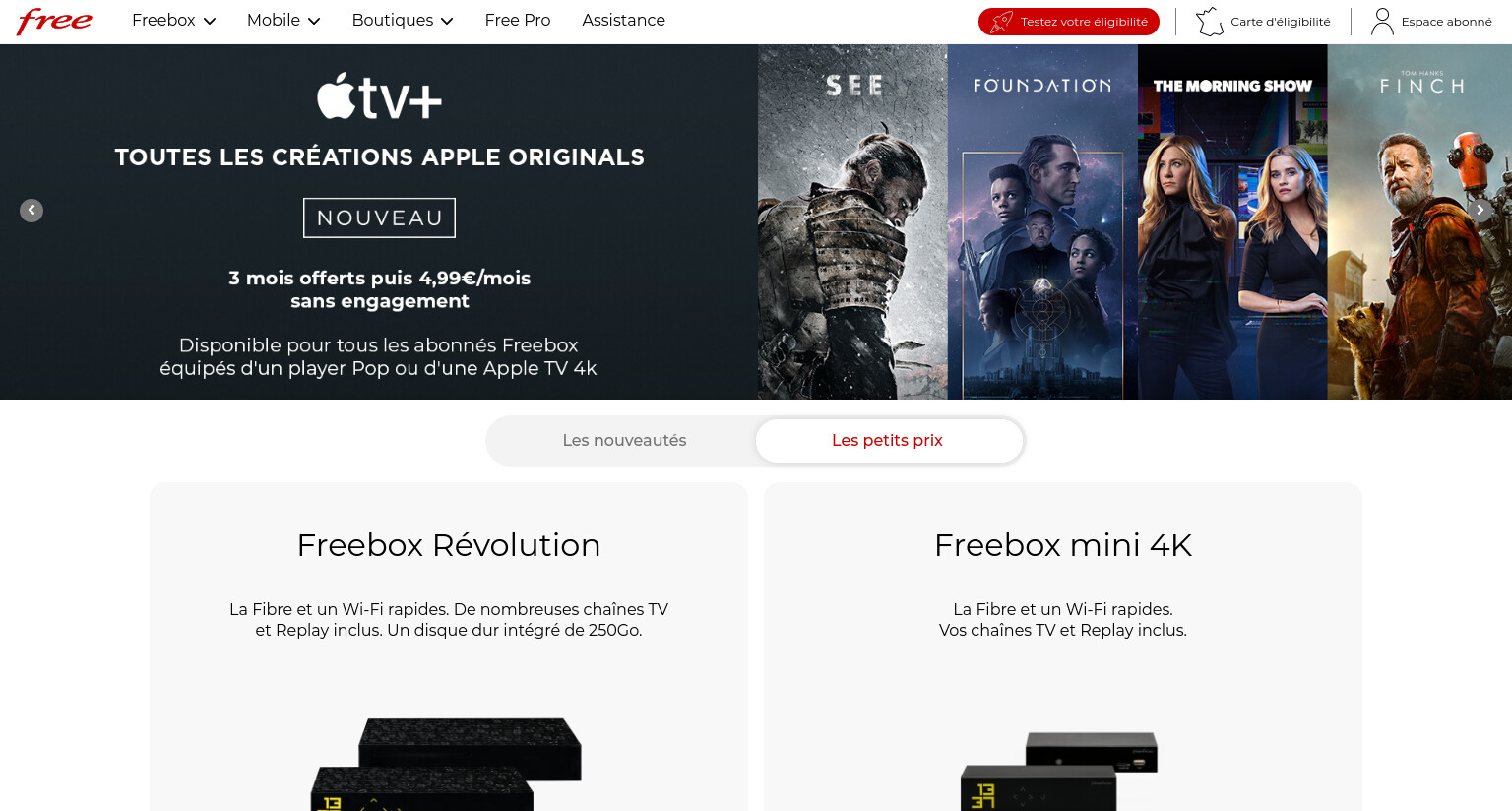The image size is (1512, 811).
Task: Select the Les petits prix toggle
Action: pyautogui.click(x=889, y=441)
